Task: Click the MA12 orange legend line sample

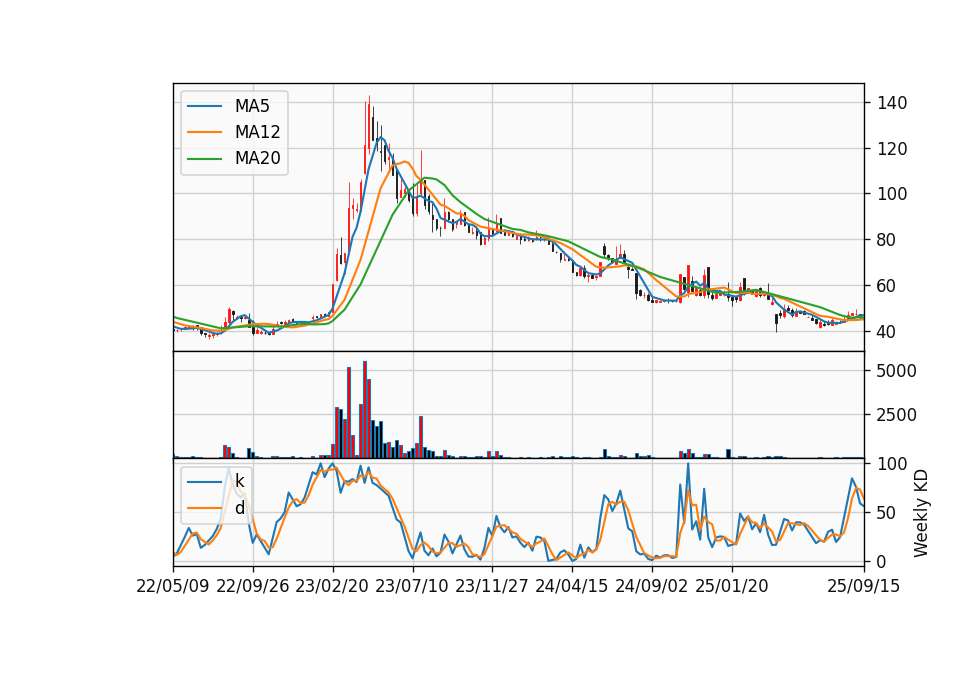Action: [204, 132]
